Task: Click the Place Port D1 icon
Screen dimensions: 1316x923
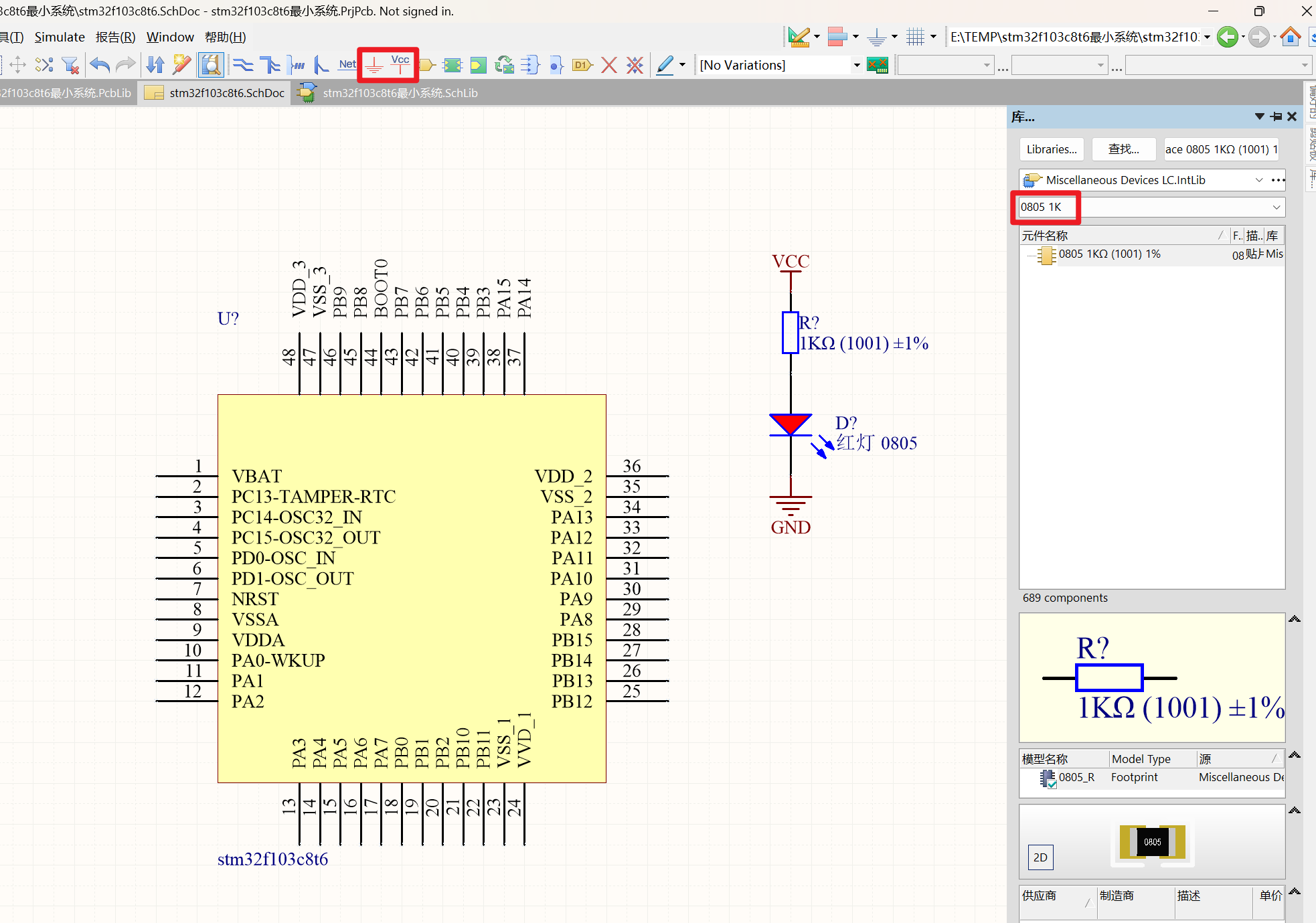Action: pos(582,65)
